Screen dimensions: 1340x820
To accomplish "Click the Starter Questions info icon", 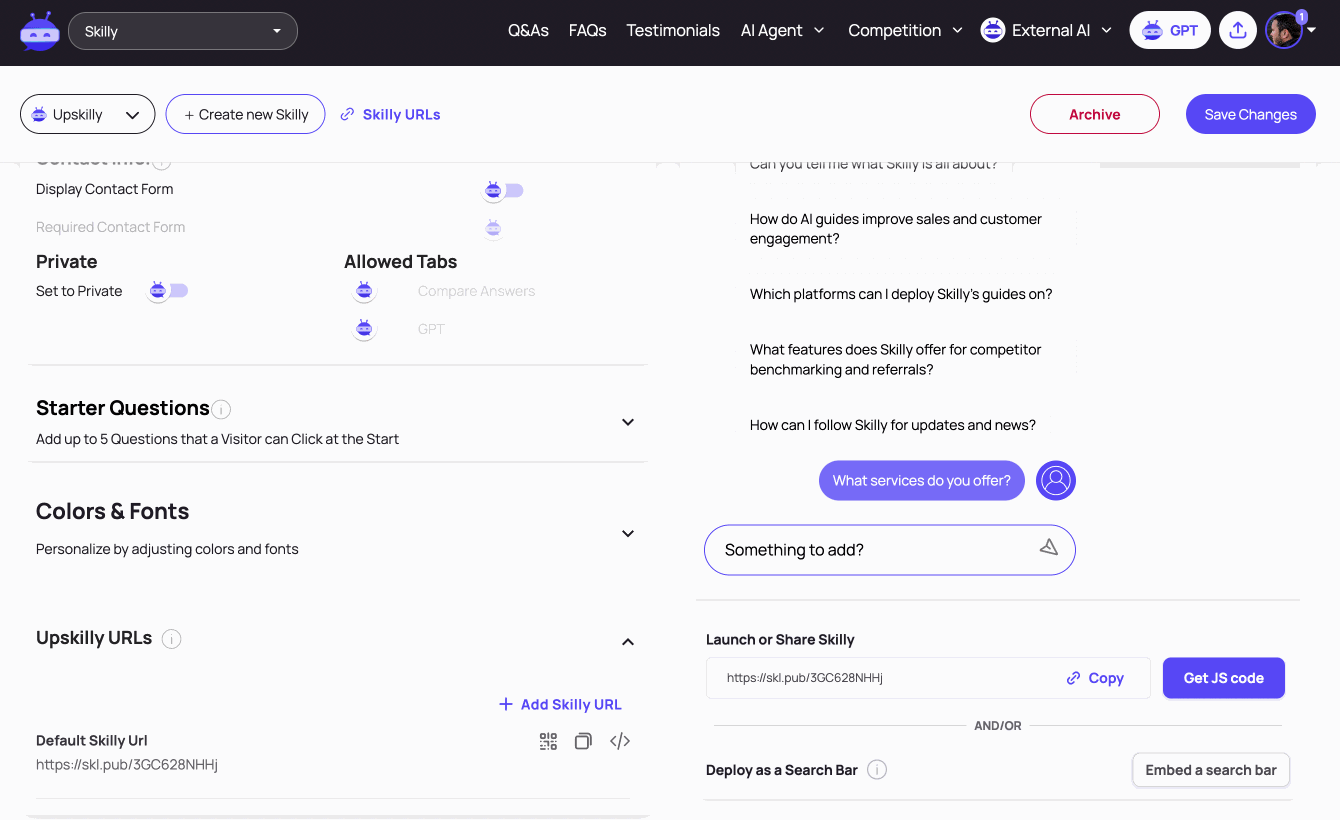I will pyautogui.click(x=222, y=409).
